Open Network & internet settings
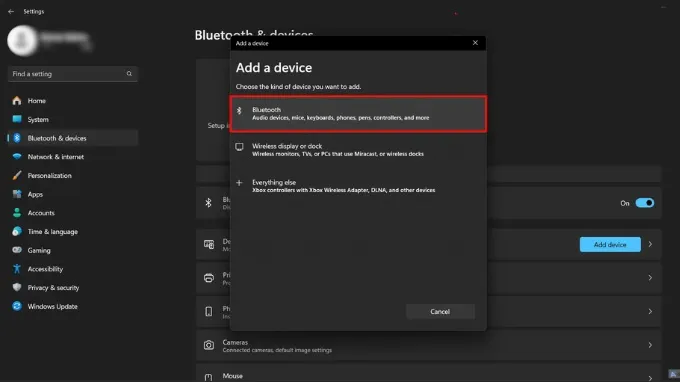Viewport: 680px width, 382px height. pyautogui.click(x=73, y=157)
